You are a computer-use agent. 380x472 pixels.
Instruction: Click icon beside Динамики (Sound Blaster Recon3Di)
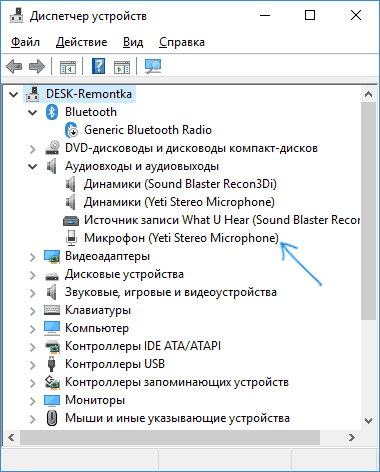tap(70, 184)
